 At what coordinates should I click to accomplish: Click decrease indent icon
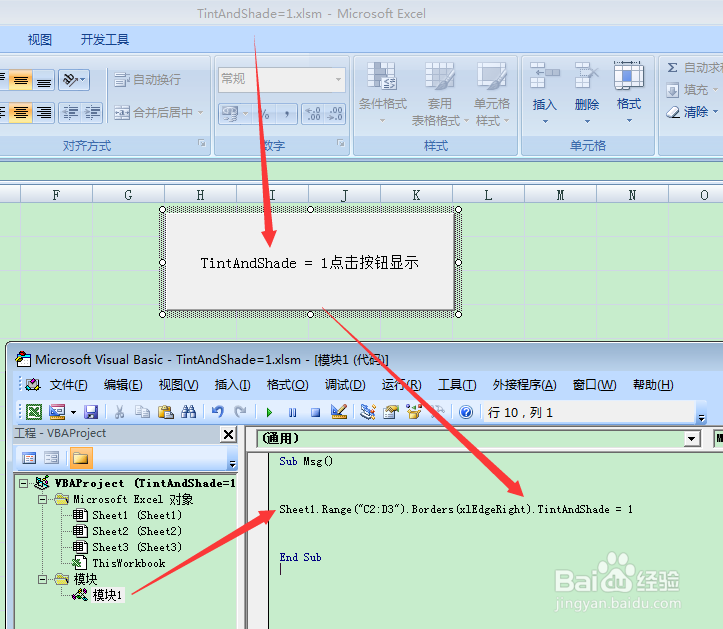coord(70,113)
